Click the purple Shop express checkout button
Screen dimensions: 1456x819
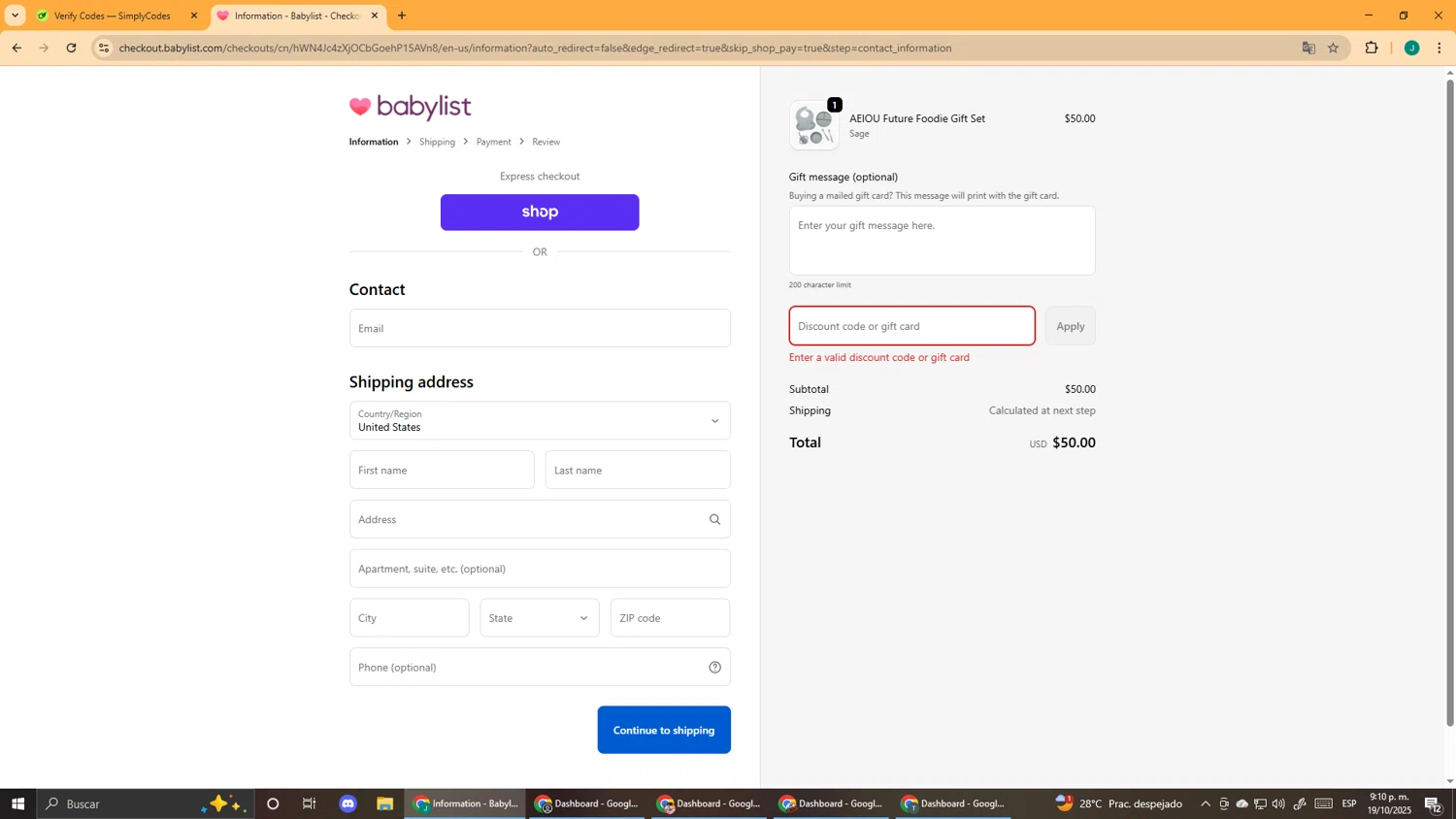[539, 213]
